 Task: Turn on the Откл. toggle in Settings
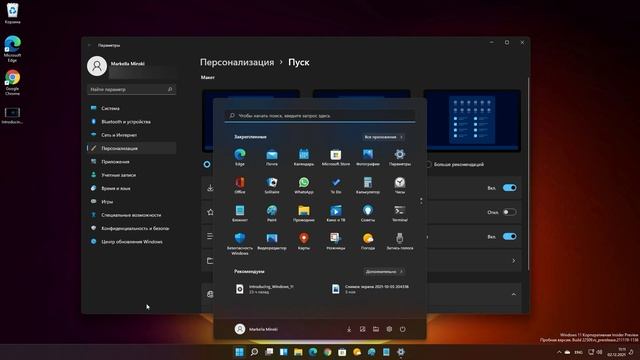[x=509, y=212]
